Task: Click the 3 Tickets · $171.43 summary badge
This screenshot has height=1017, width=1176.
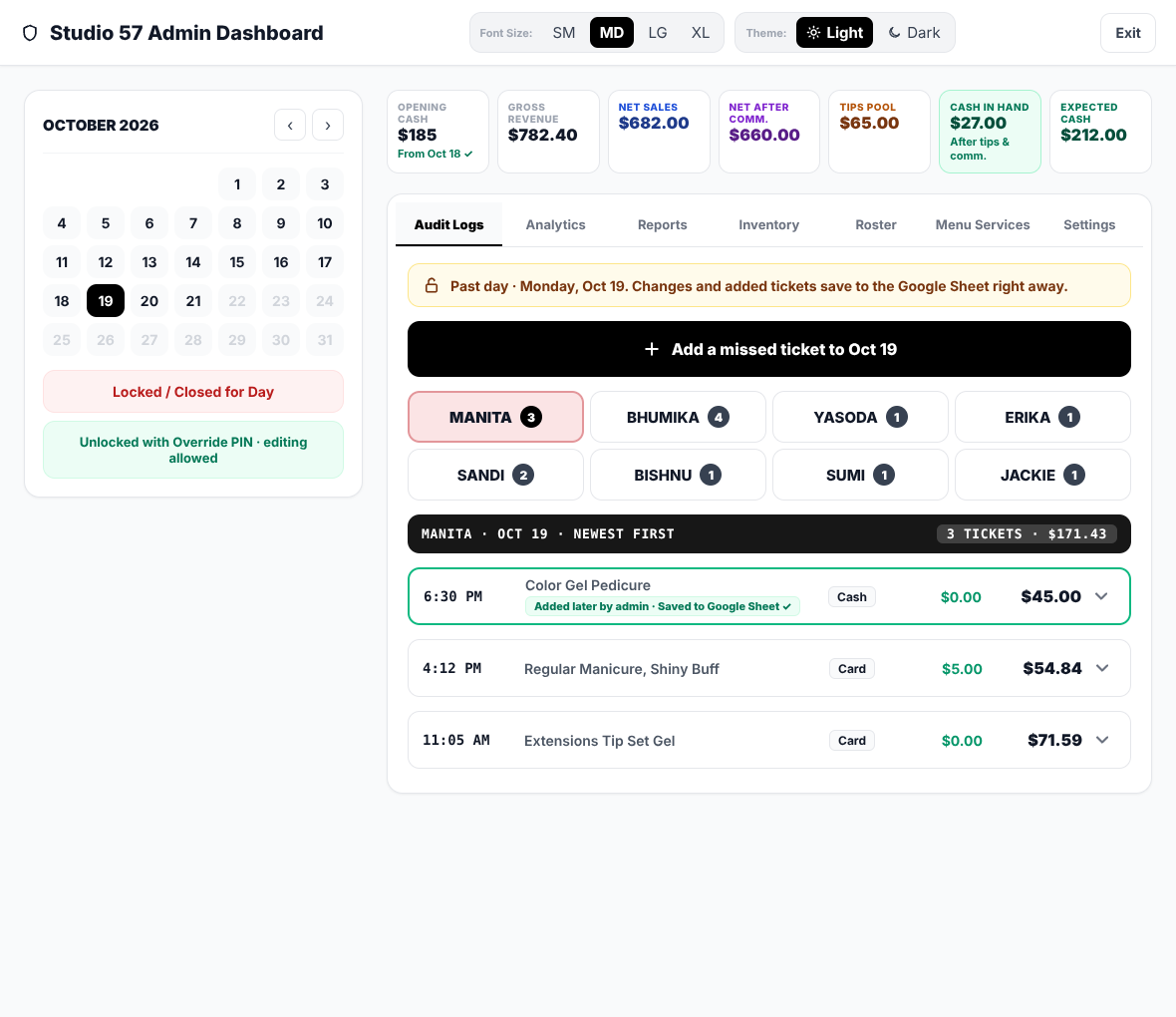Action: click(x=1027, y=533)
